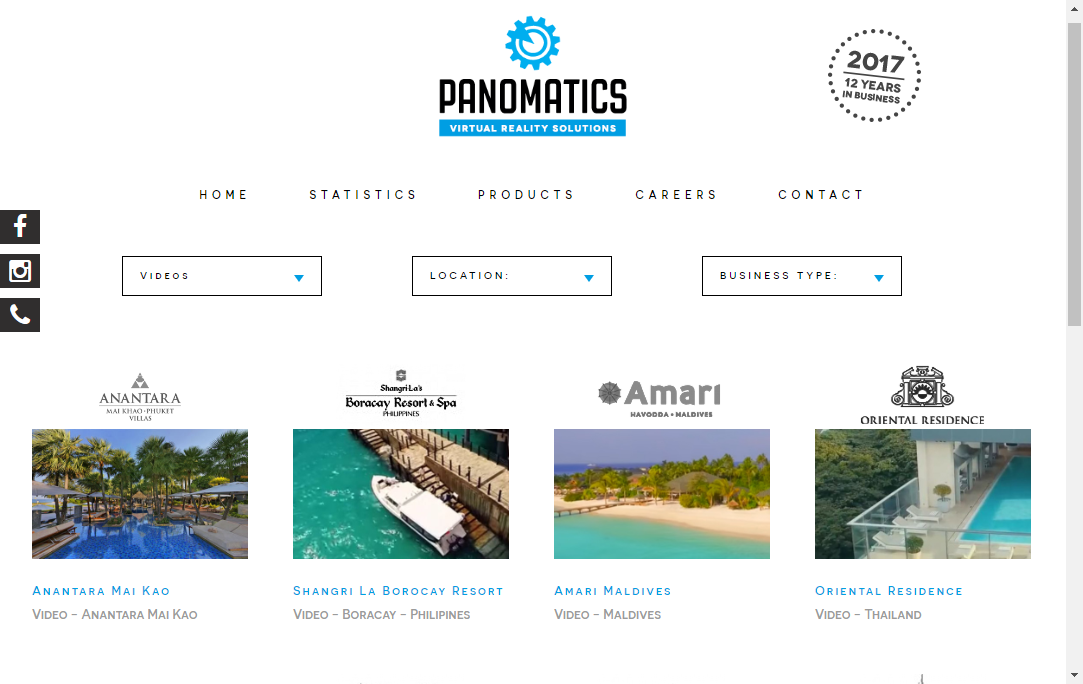Open the Facebook sidebar icon
Screen dimensions: 1083x684
[20, 227]
